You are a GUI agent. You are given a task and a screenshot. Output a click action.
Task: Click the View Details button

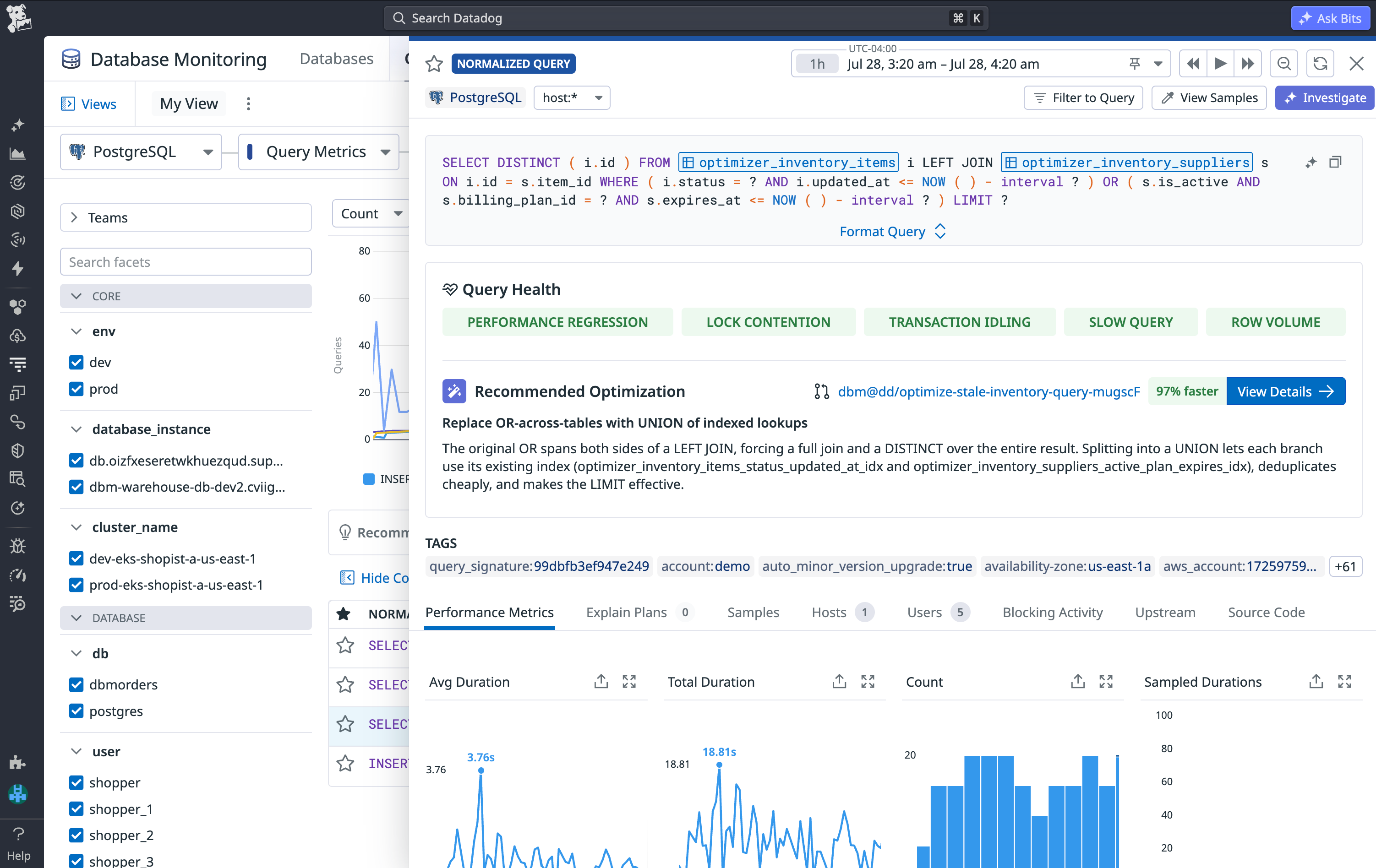click(x=1286, y=391)
